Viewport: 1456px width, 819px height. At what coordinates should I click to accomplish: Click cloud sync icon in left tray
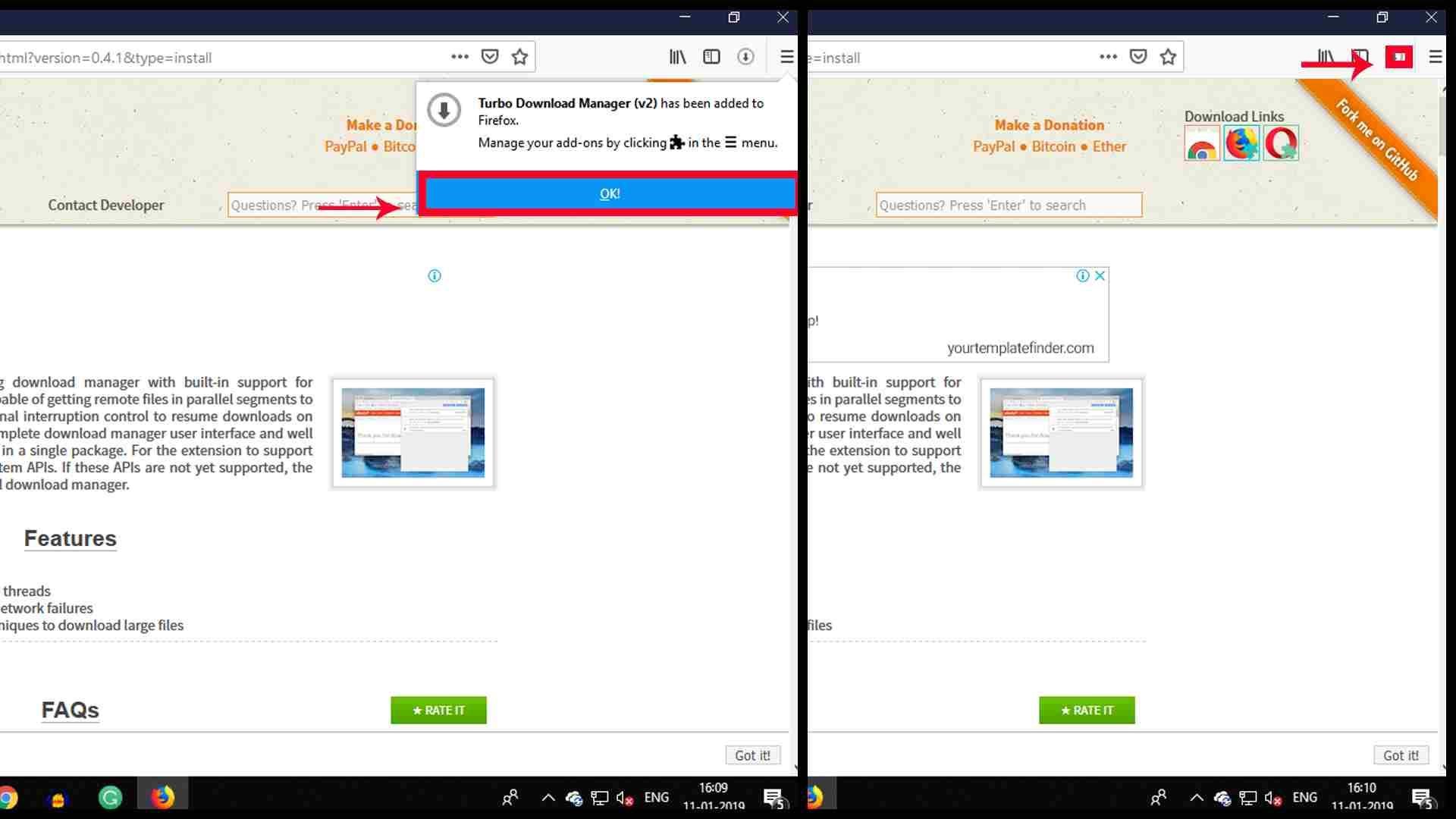click(x=574, y=799)
